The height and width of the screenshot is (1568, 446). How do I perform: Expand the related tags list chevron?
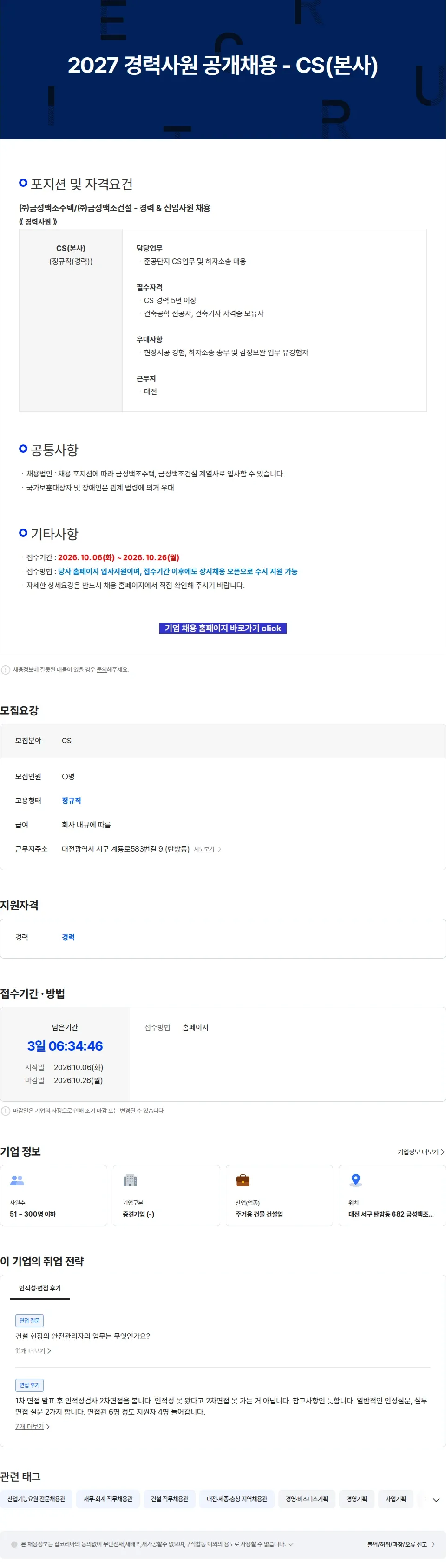(436, 1499)
